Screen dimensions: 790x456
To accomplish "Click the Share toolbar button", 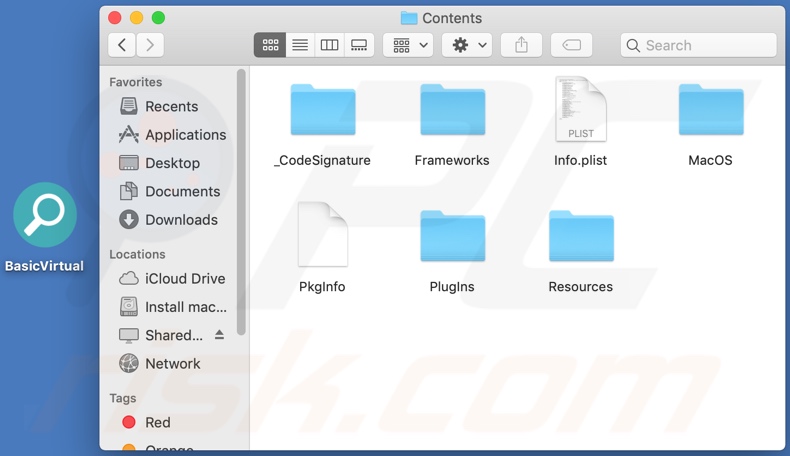I will pos(521,45).
